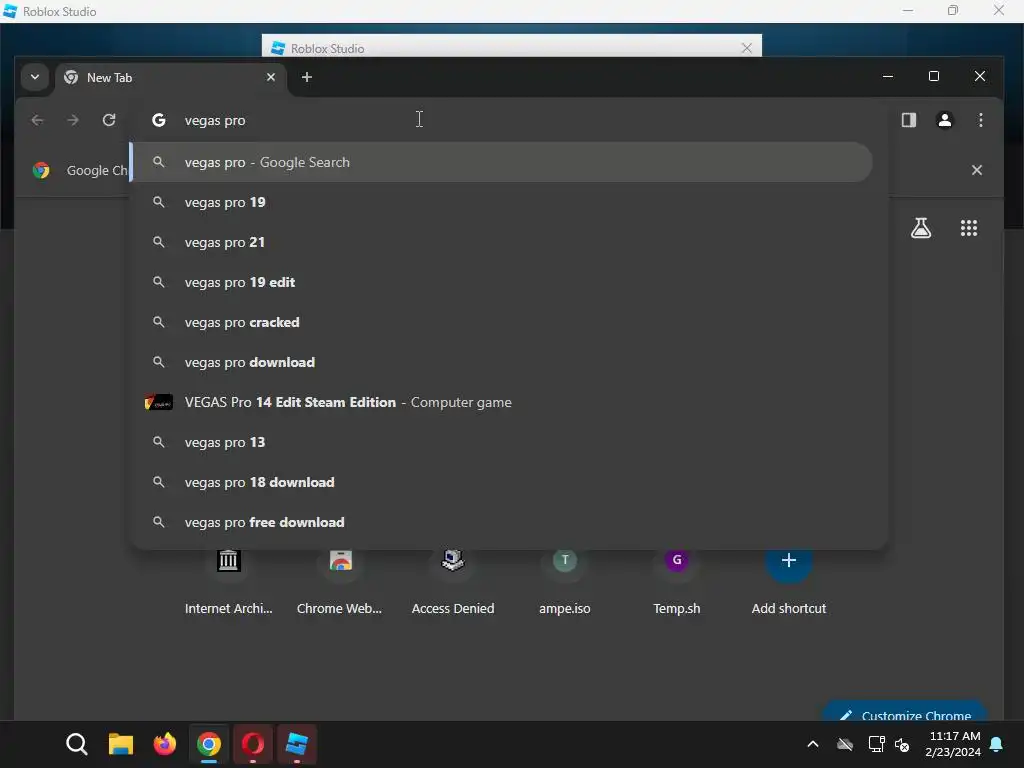
Task: Pick 'VEGAS Pro 14 Edit Steam Edition' suggestion
Action: tap(501, 402)
